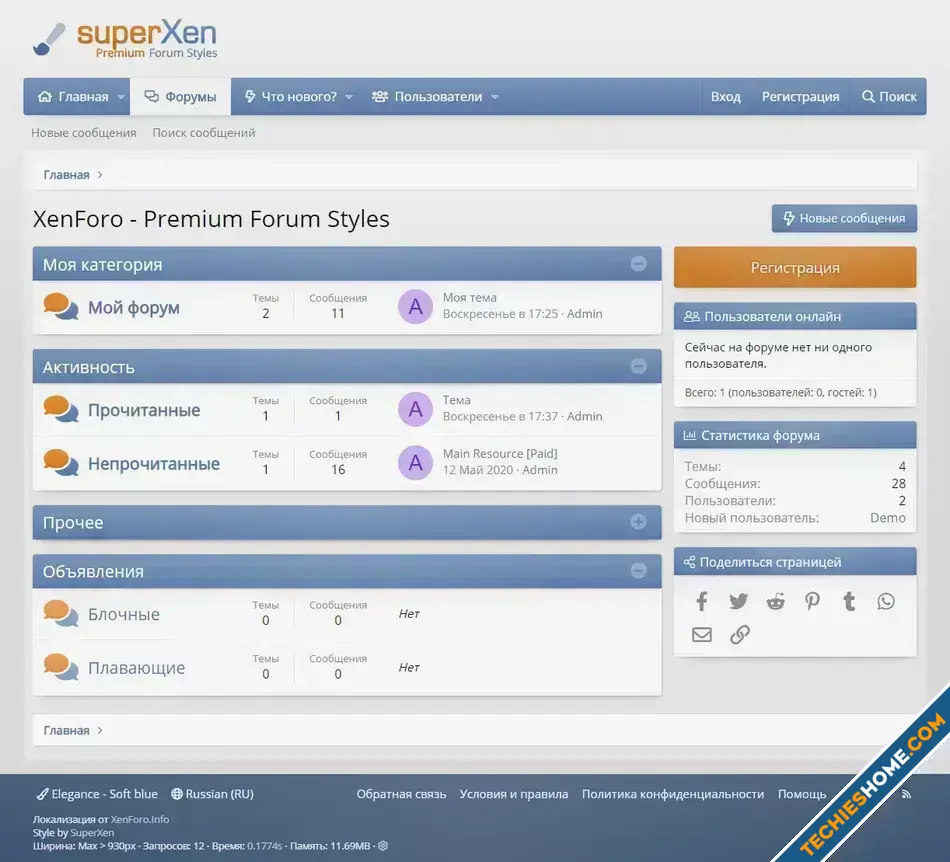Open dropdown arrow next to Пользователи
Image resolution: width=950 pixels, height=862 pixels.
494,97
